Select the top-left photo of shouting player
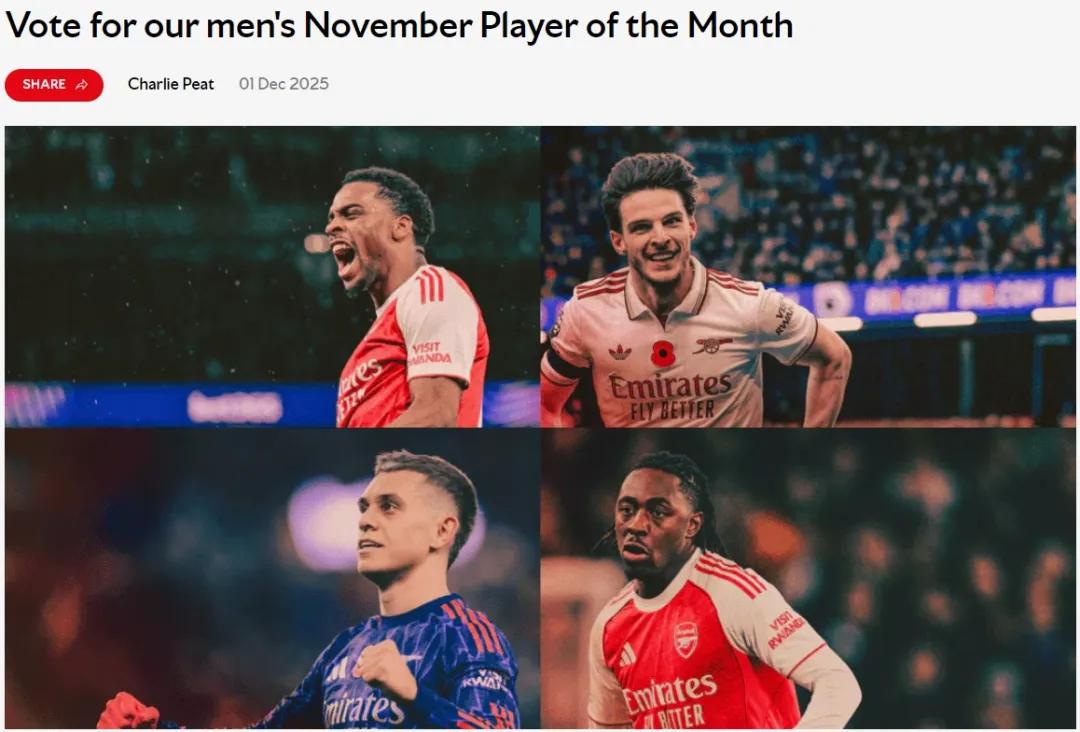 pos(272,276)
